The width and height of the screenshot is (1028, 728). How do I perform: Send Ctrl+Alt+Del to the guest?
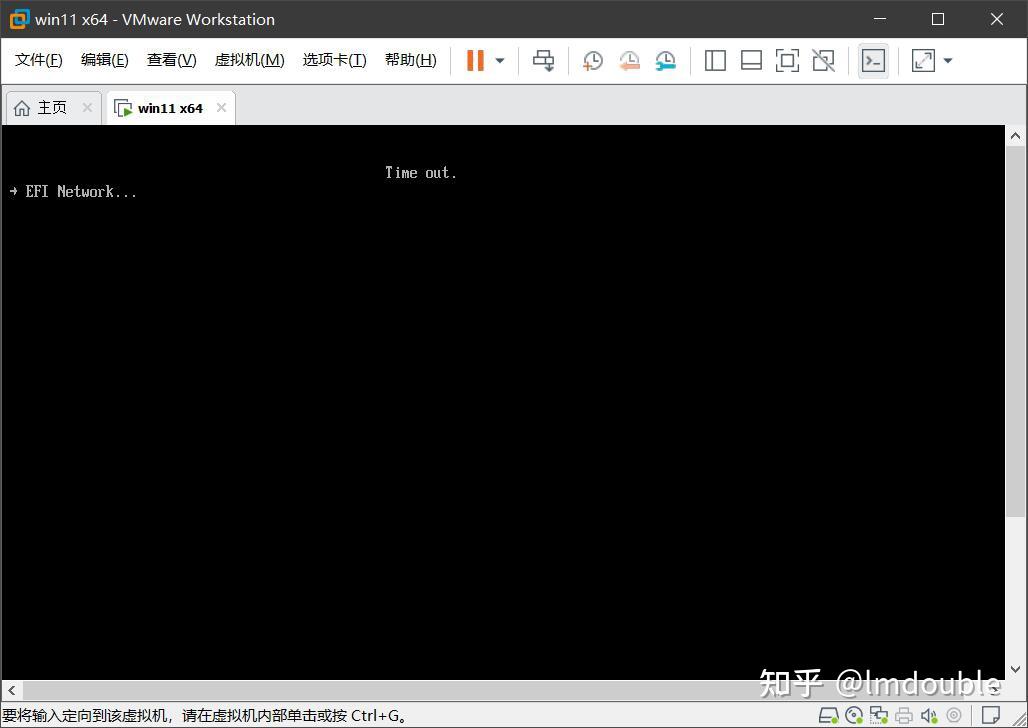[543, 61]
